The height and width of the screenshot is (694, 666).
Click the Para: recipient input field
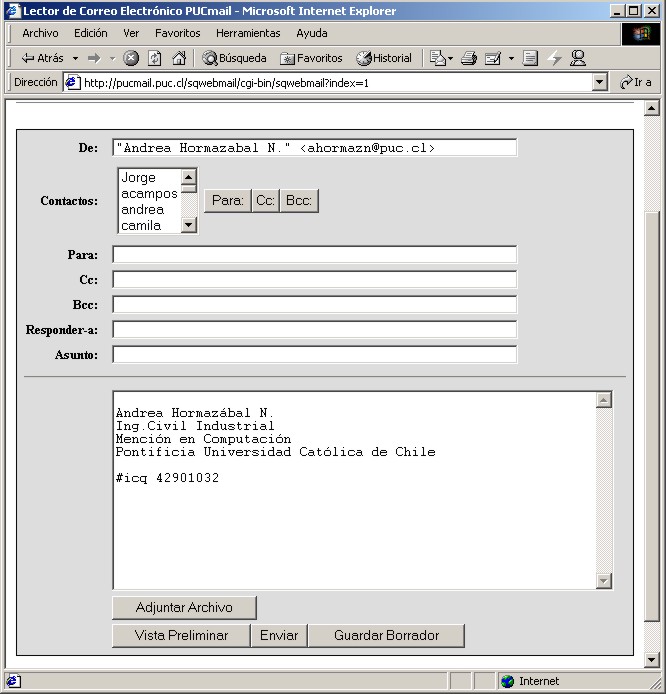[315, 254]
